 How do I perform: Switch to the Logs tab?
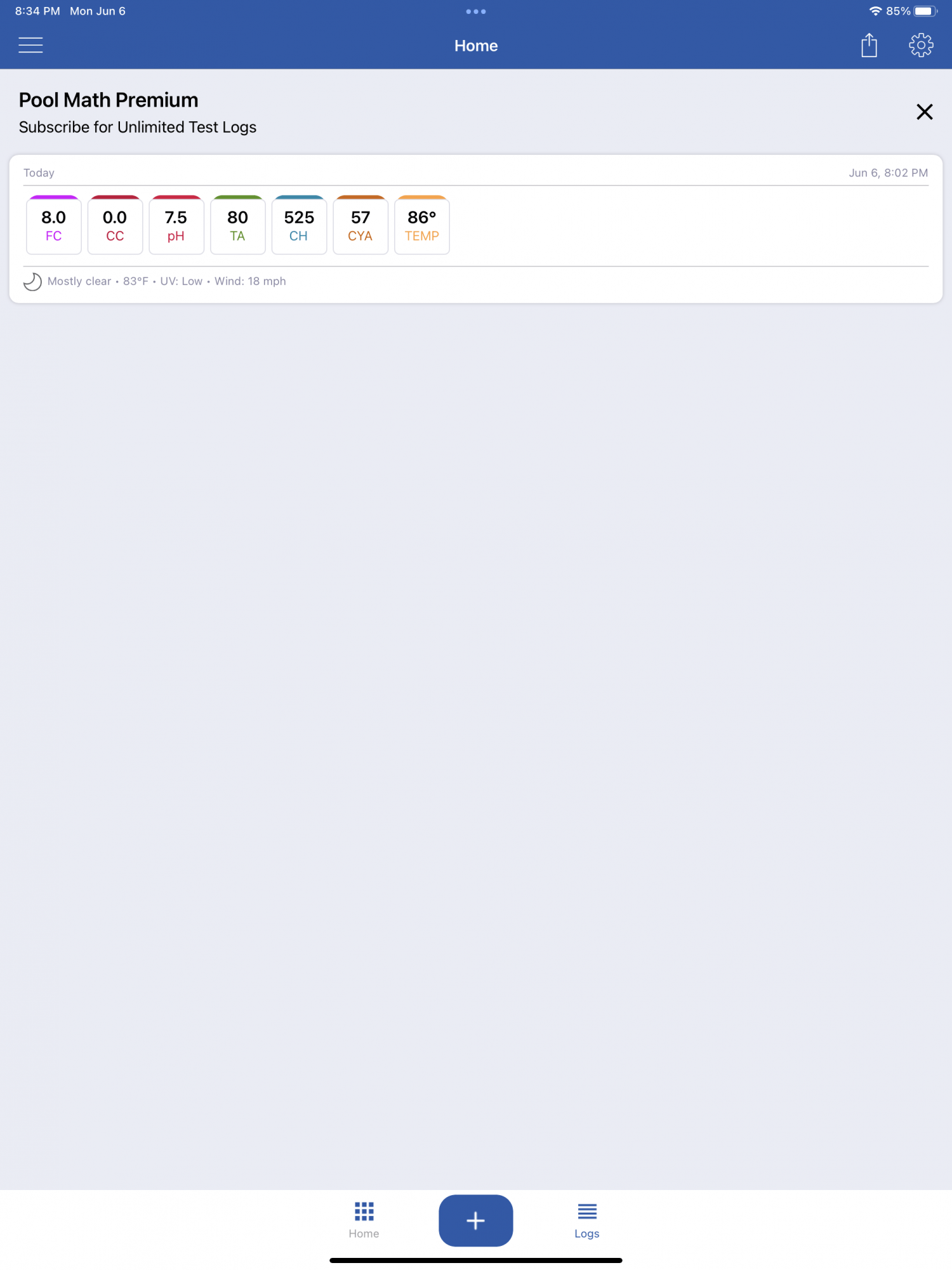point(587,1220)
